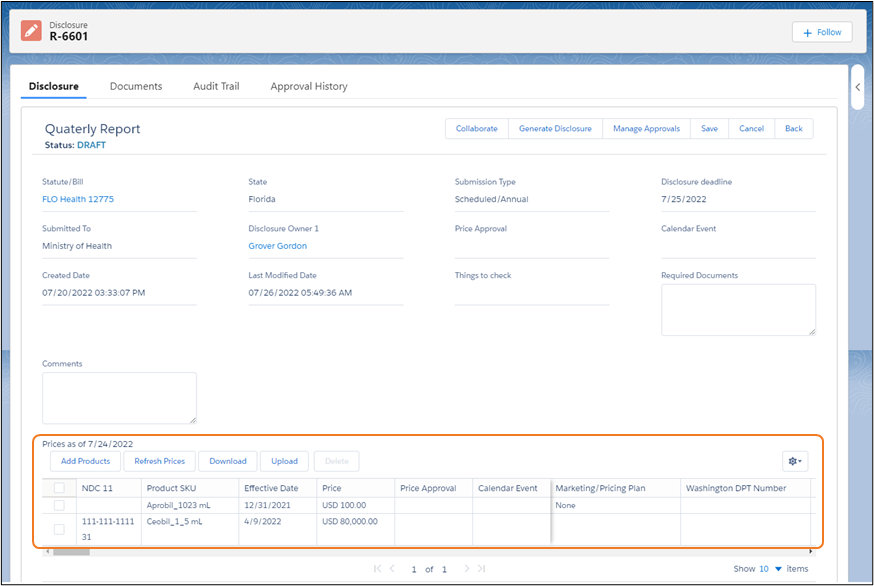Viewport: 874px width, 586px height.
Task: Click the R-6601 record title
Action: point(69,37)
